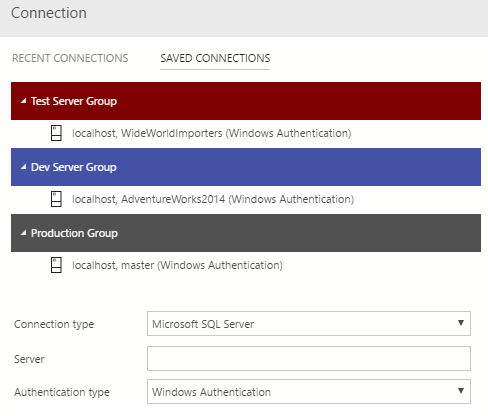Collapse the Production Group
This screenshot has width=488, height=416.
pyautogui.click(x=23, y=233)
